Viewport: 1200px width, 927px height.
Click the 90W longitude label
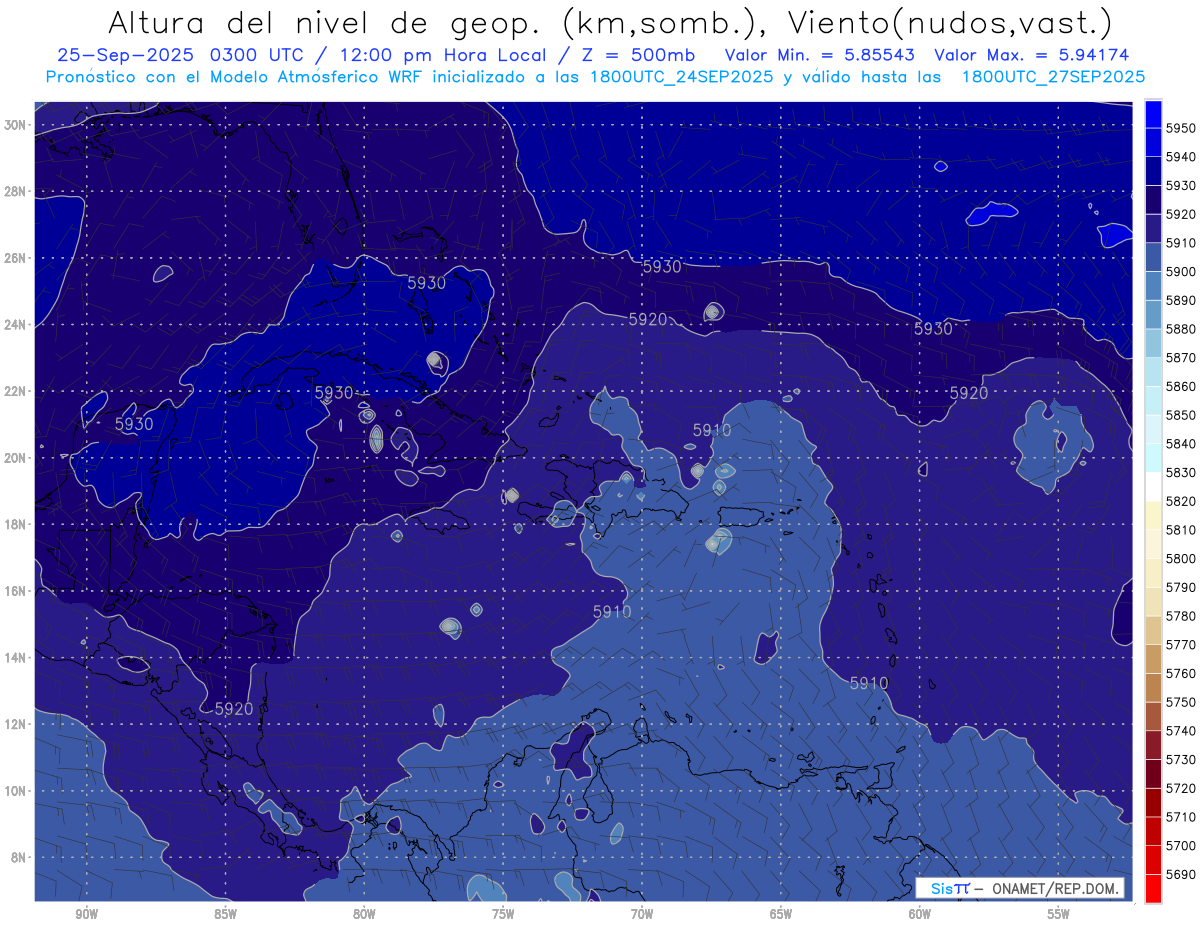87,914
